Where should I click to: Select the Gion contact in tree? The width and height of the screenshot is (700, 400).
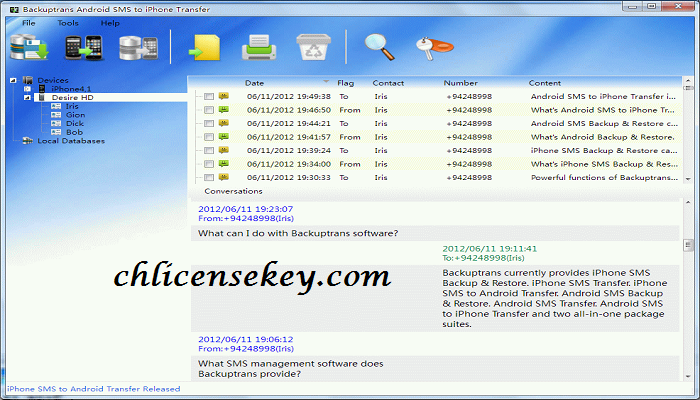pos(75,115)
